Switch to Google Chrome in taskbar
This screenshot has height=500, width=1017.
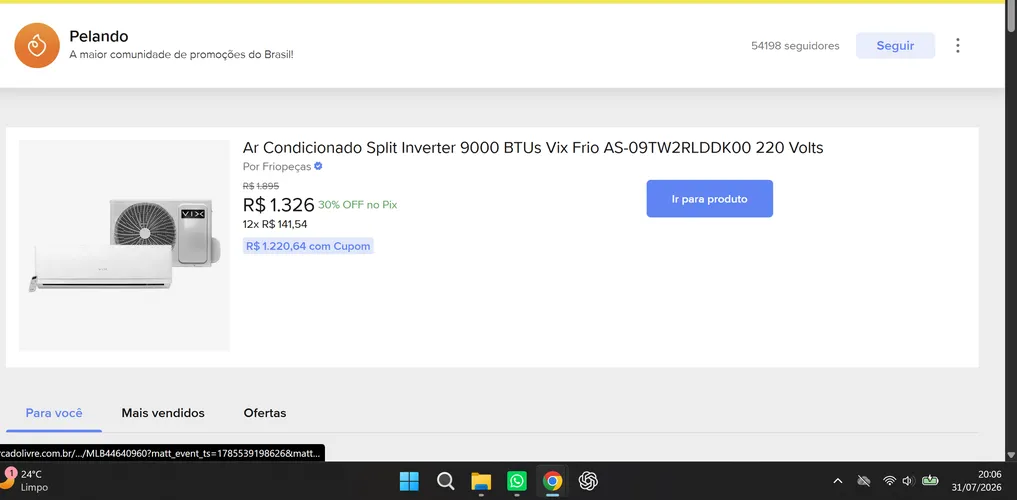point(552,481)
